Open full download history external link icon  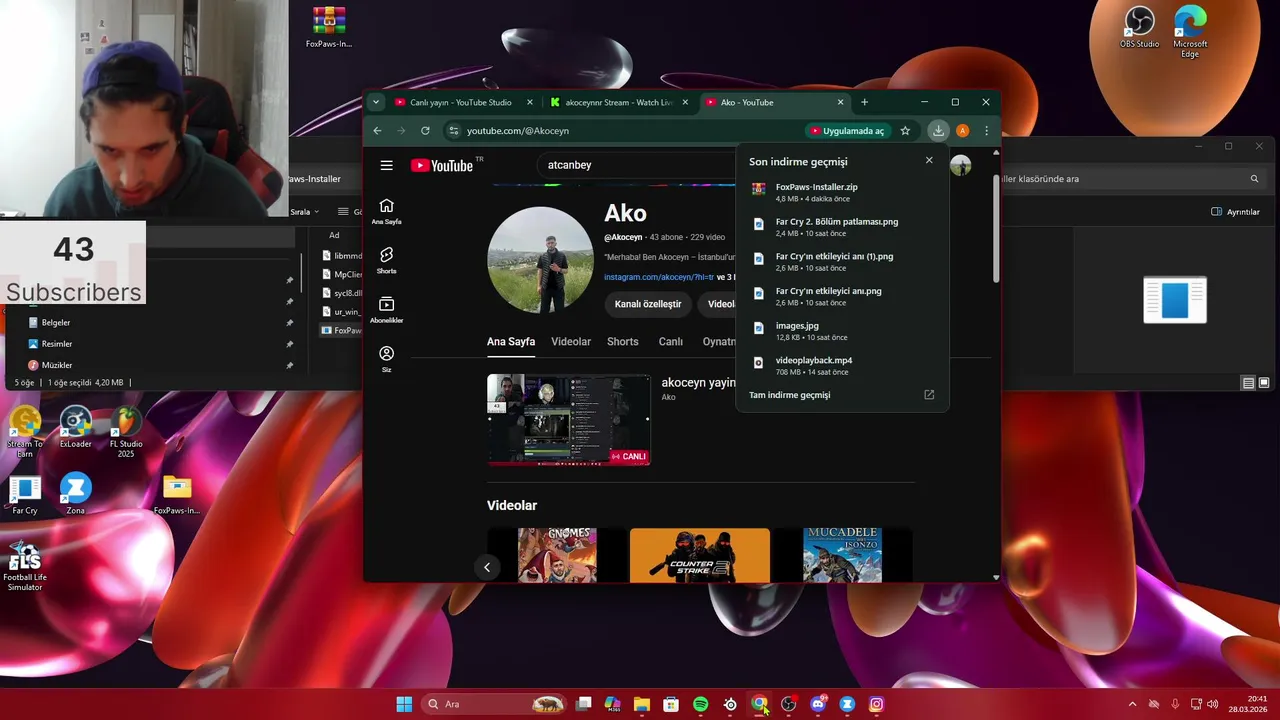pos(929,395)
